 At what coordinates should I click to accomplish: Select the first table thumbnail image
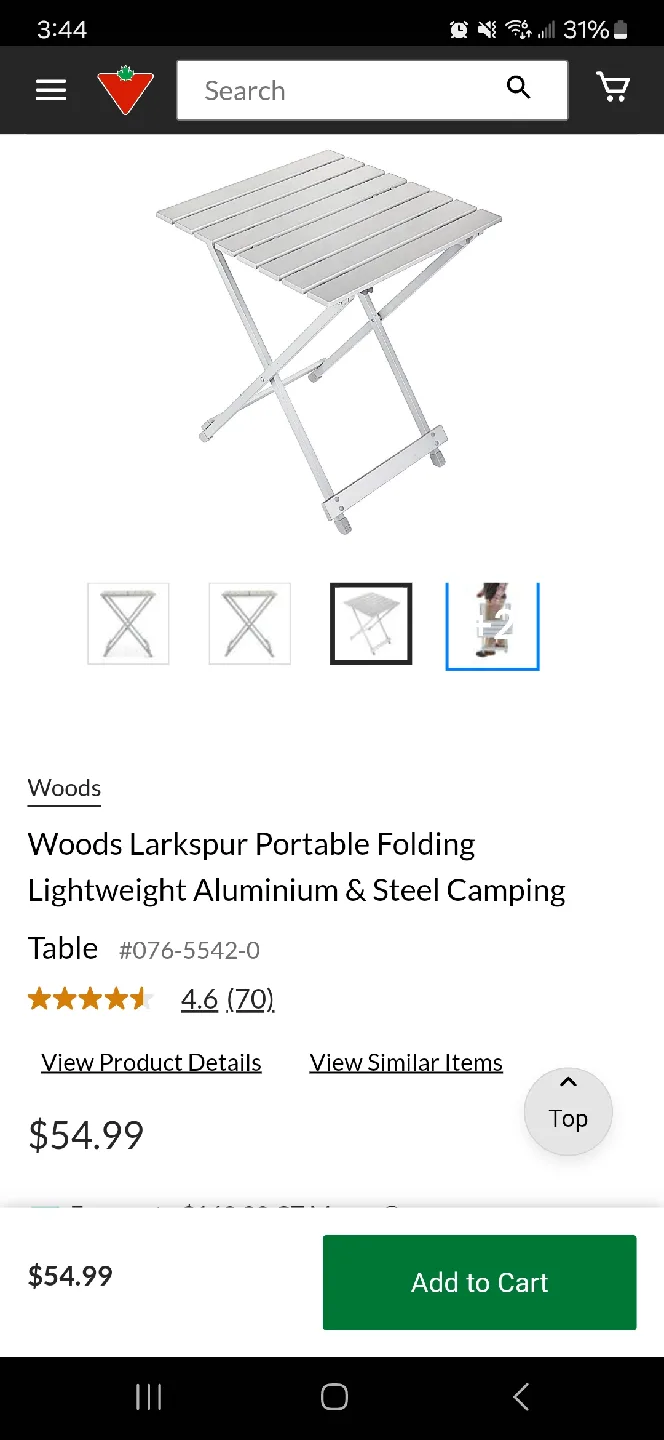point(128,624)
